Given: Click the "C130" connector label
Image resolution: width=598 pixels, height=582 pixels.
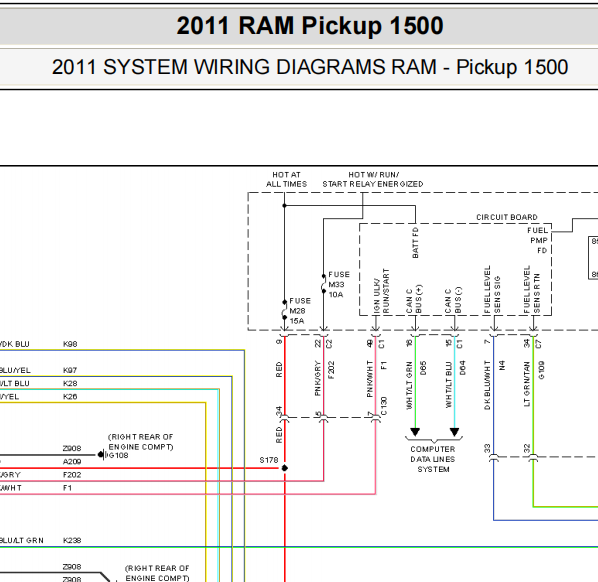Looking at the screenshot, I should coord(384,406).
